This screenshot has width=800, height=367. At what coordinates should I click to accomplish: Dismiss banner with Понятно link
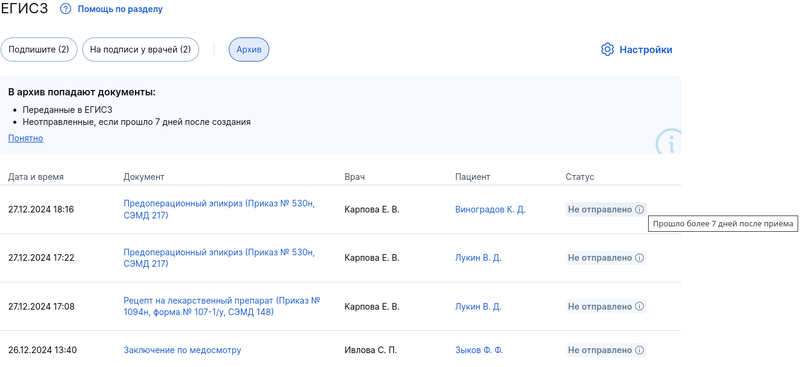(x=26, y=138)
